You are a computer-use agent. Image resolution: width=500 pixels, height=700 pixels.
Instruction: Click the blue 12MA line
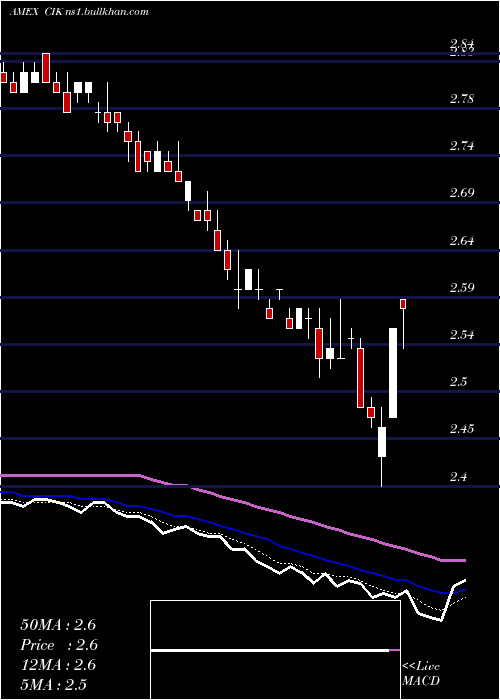268,542
